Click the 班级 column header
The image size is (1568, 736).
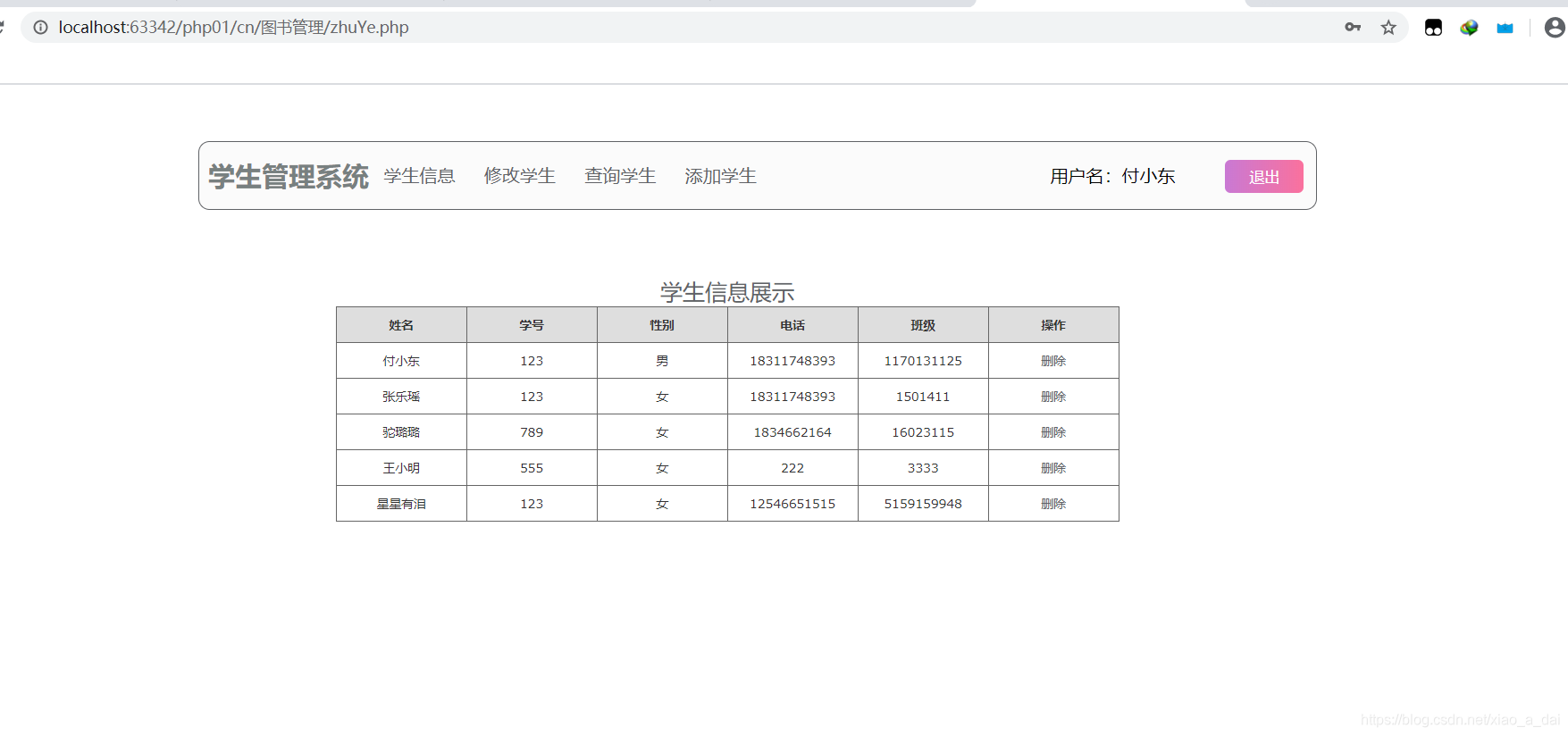[923, 325]
